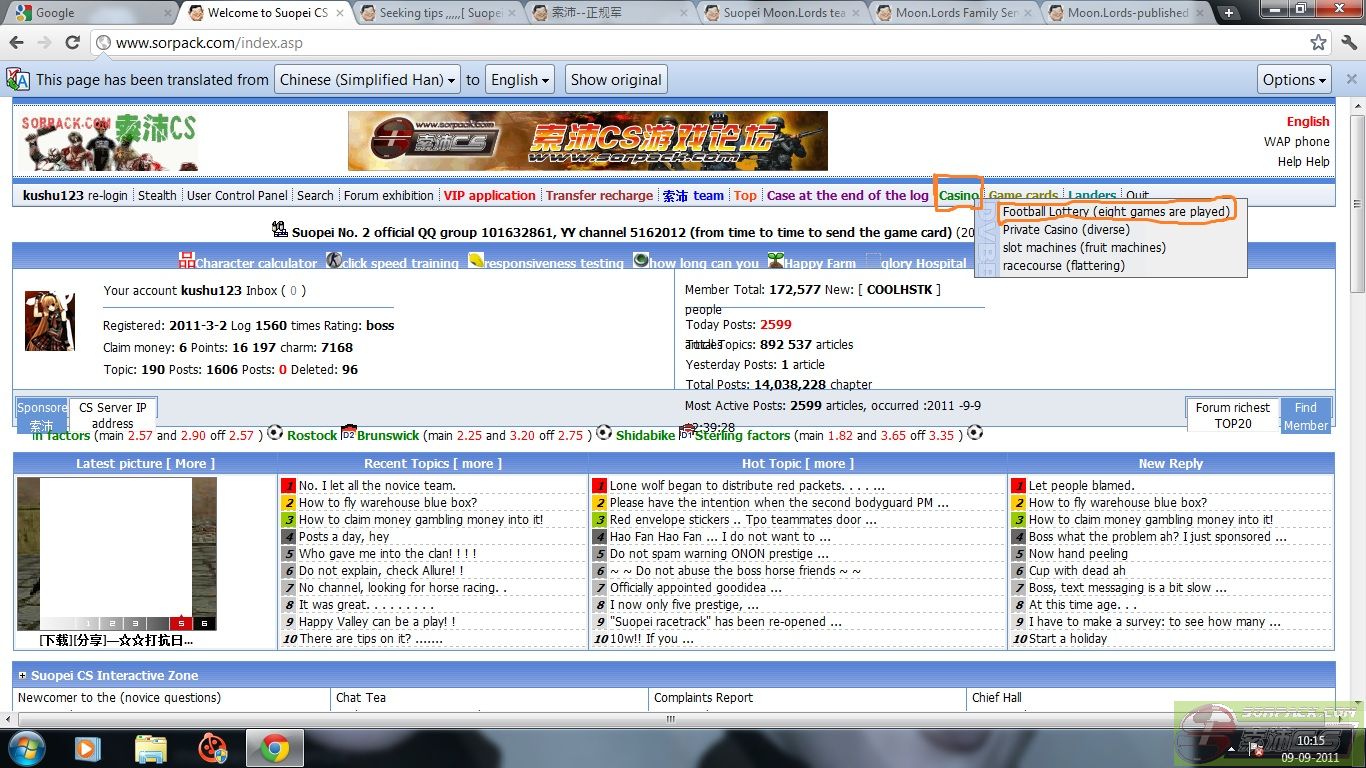Bookmark this page with the star icon
This screenshot has height=768, width=1366.
click(1318, 43)
